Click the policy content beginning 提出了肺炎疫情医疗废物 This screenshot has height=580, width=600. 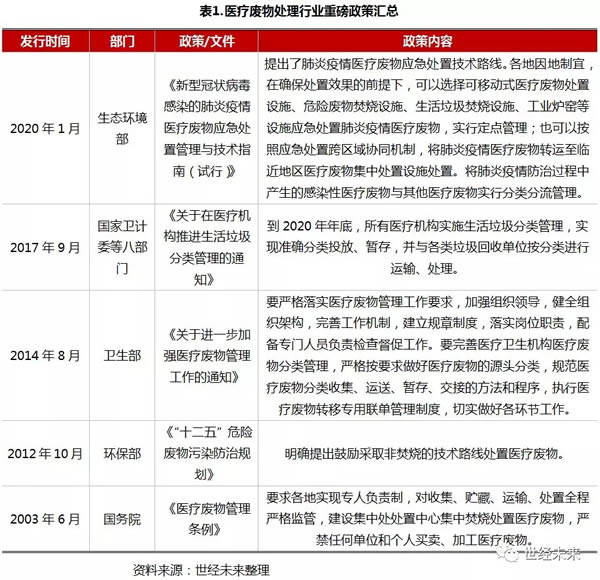point(428,128)
